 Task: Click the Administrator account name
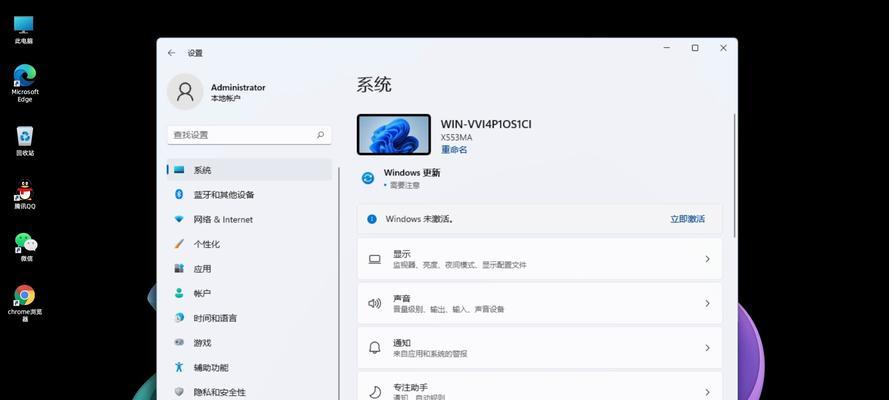pos(238,87)
